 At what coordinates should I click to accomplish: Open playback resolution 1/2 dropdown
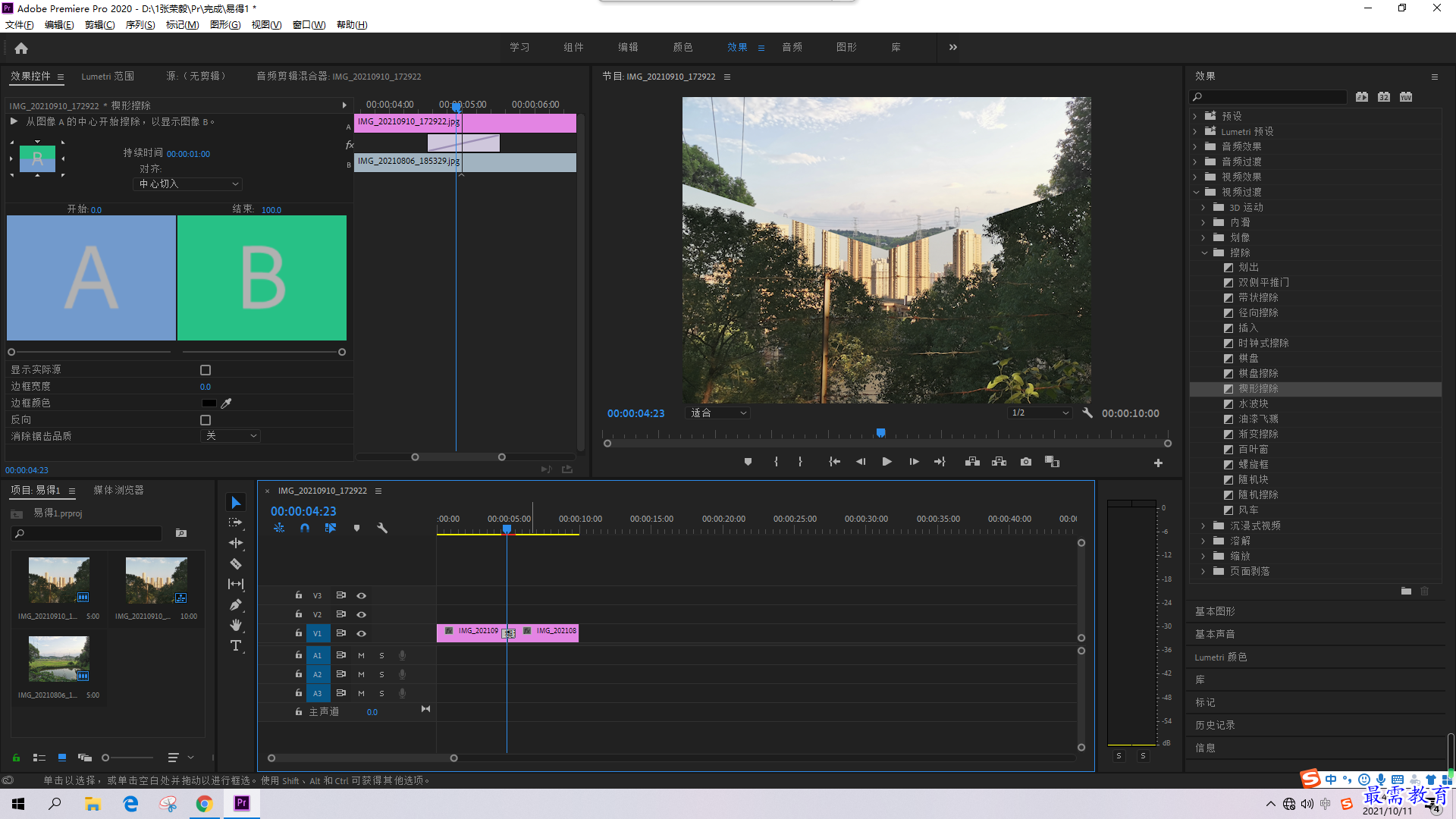[x=1040, y=413]
